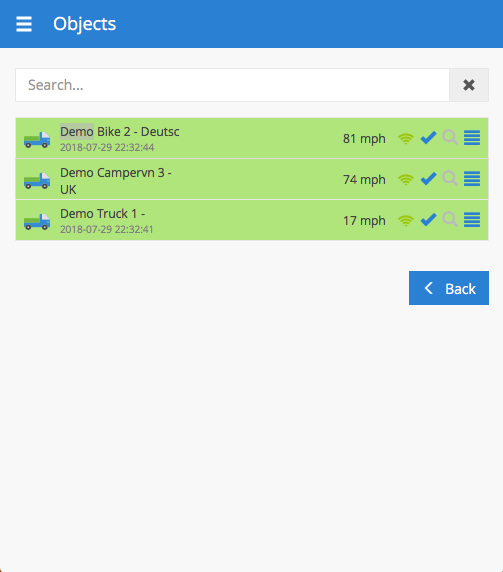Open details list menu for Demo Campervn 3
The height and width of the screenshot is (572, 503).
[472, 179]
